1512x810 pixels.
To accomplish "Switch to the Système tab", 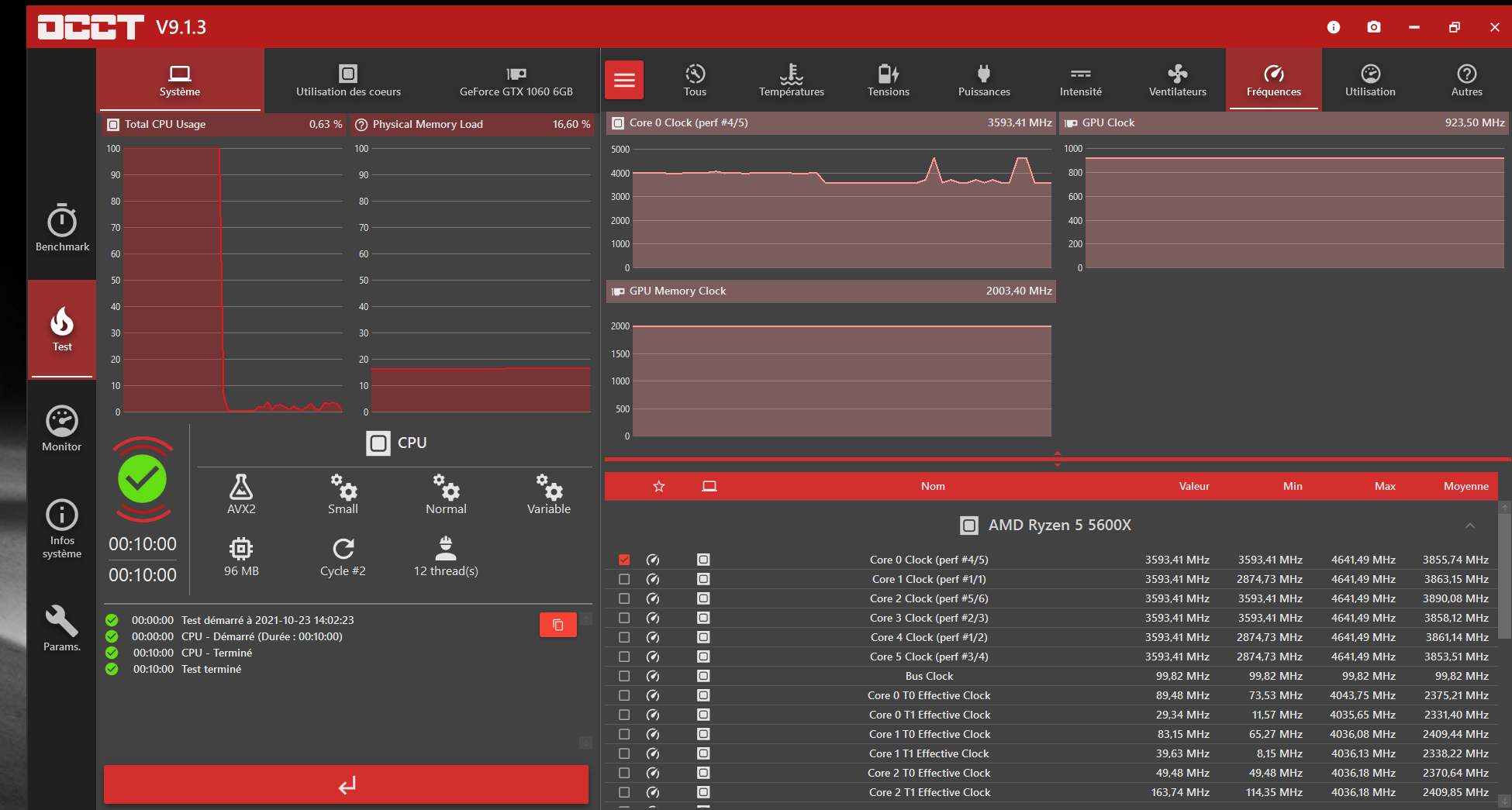I will (180, 80).
